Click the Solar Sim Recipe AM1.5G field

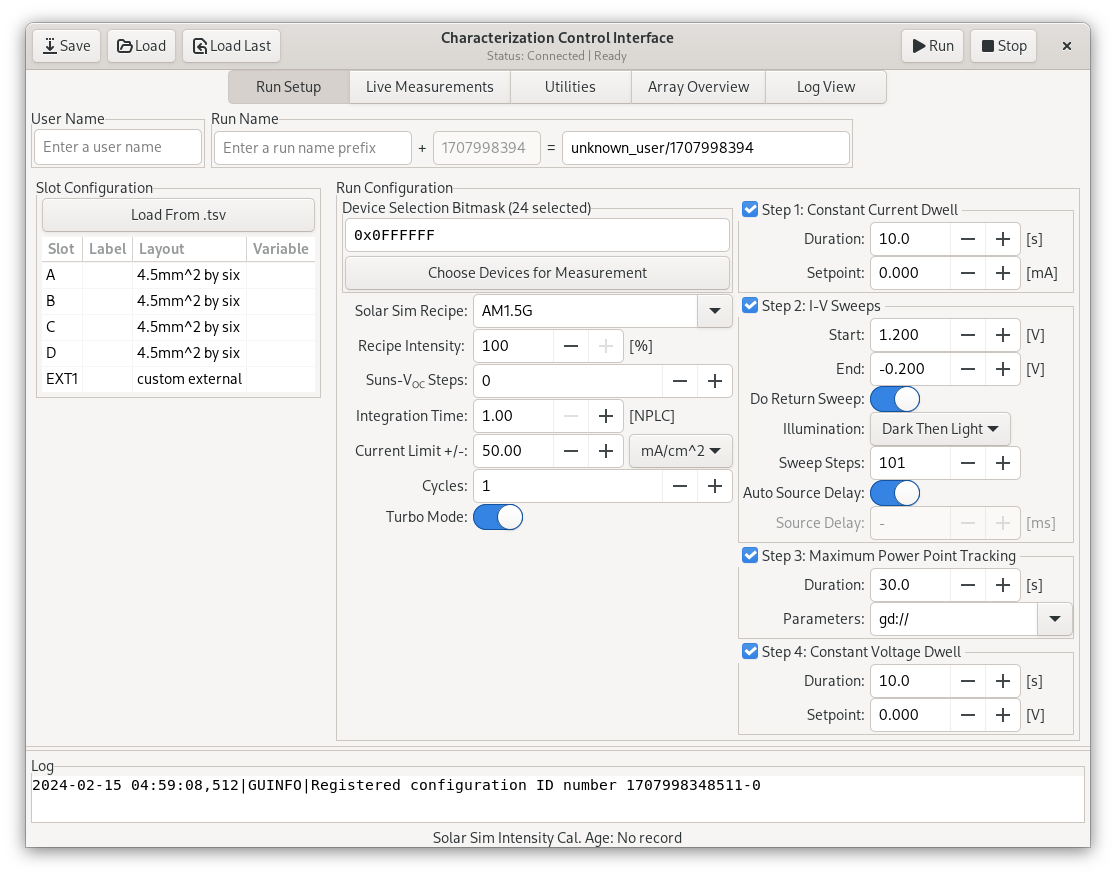click(x=585, y=311)
